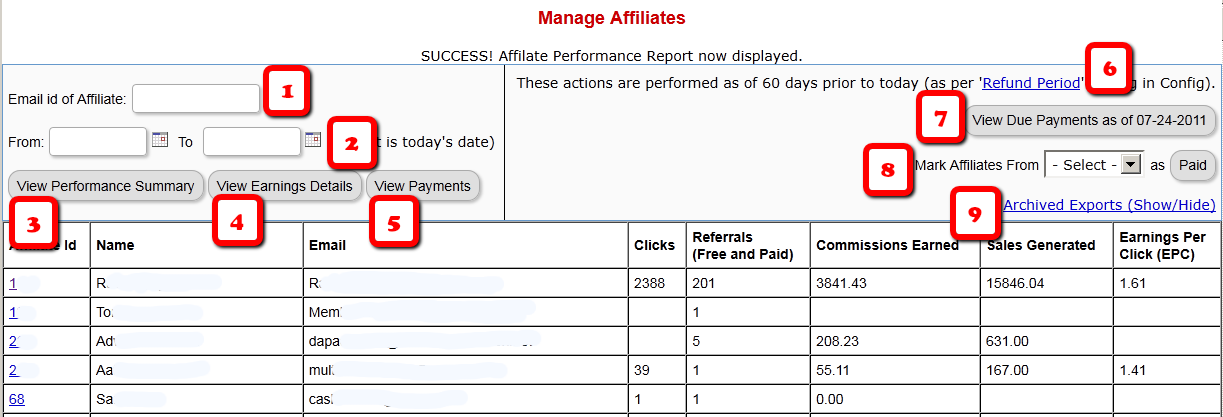Click the View Payments button

(422, 186)
